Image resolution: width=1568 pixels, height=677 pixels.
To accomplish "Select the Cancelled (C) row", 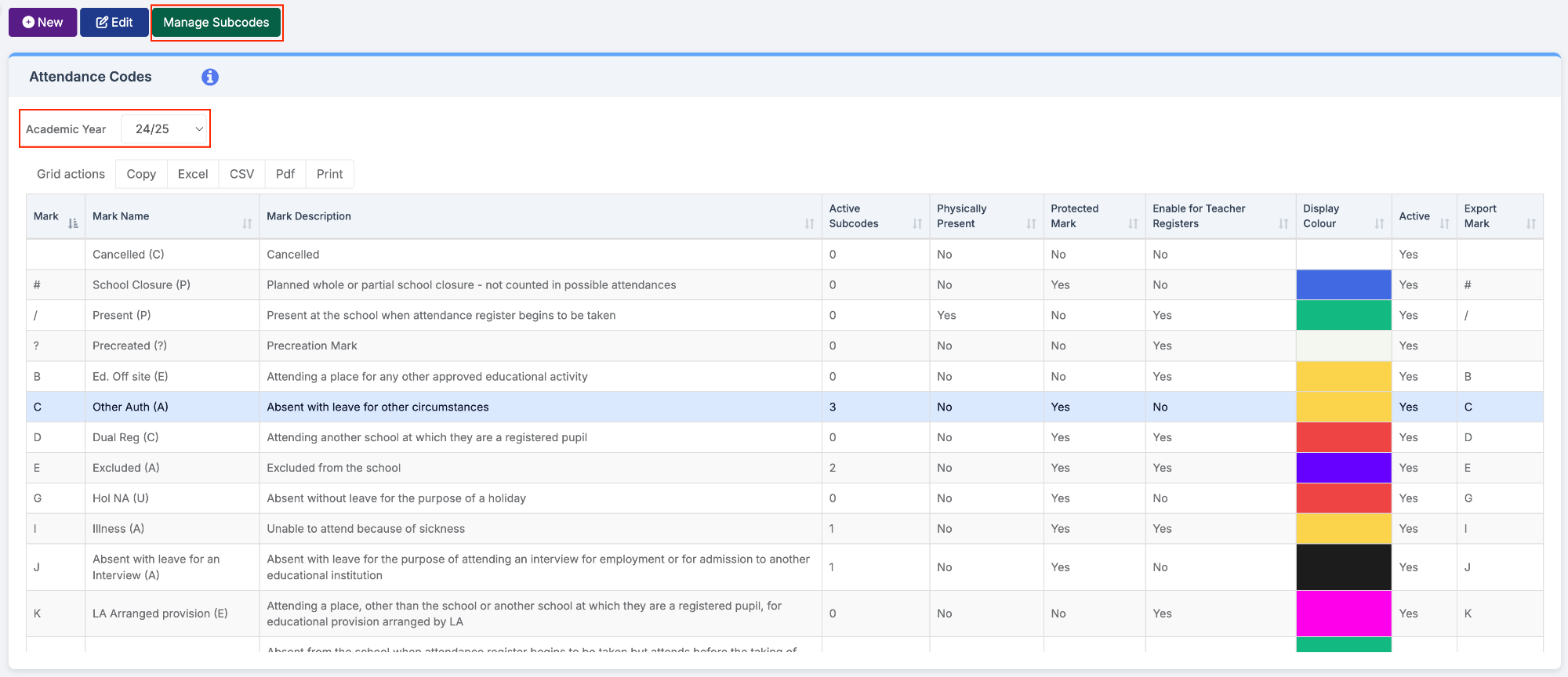I will pyautogui.click(x=784, y=254).
